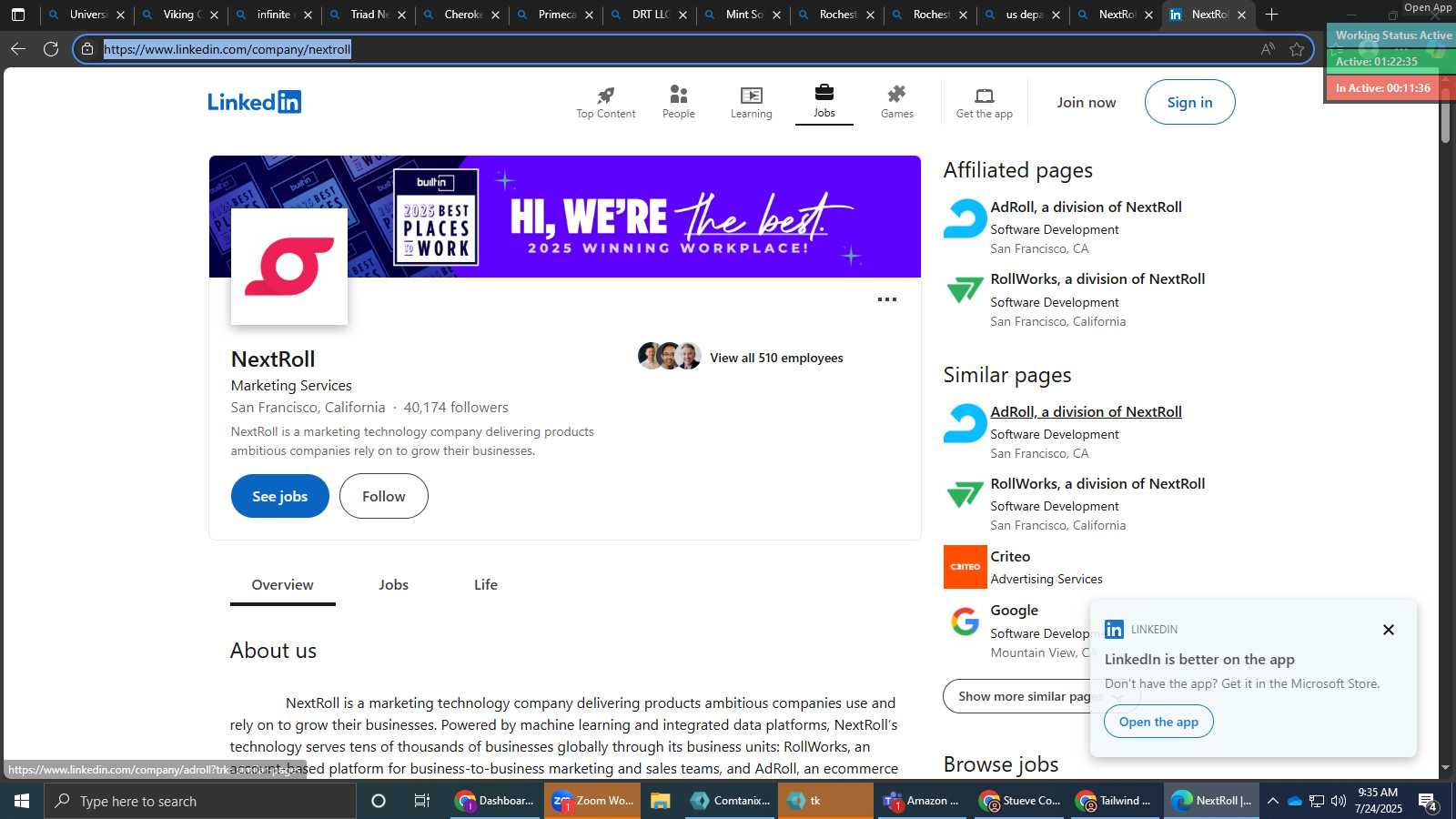The image size is (1456, 819).
Task: Open the Windows notification center
Action: tap(1427, 802)
